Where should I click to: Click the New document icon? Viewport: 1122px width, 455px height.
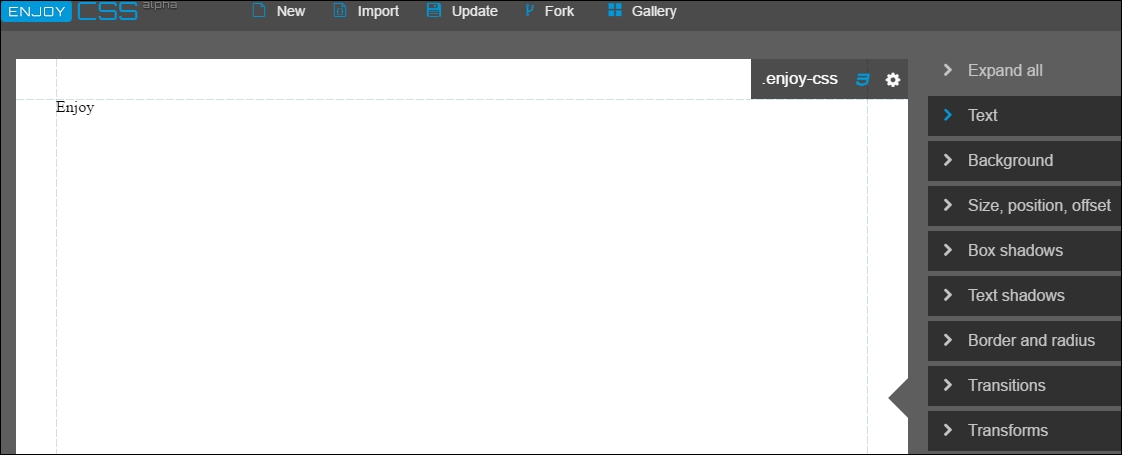259,11
